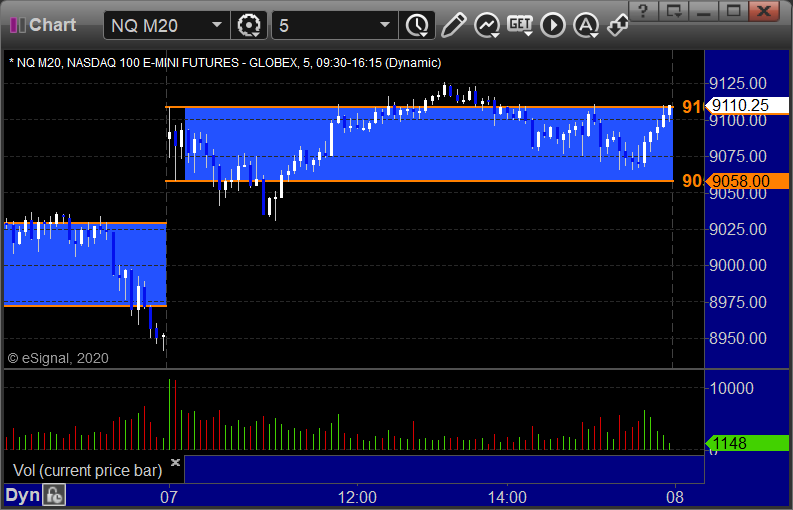
Task: Click the 10000 volume axis label
Action: click(x=732, y=388)
